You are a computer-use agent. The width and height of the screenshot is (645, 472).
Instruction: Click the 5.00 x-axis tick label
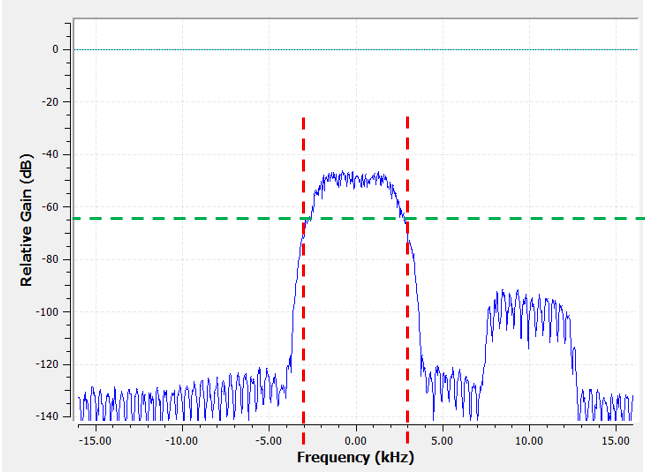tap(442, 440)
